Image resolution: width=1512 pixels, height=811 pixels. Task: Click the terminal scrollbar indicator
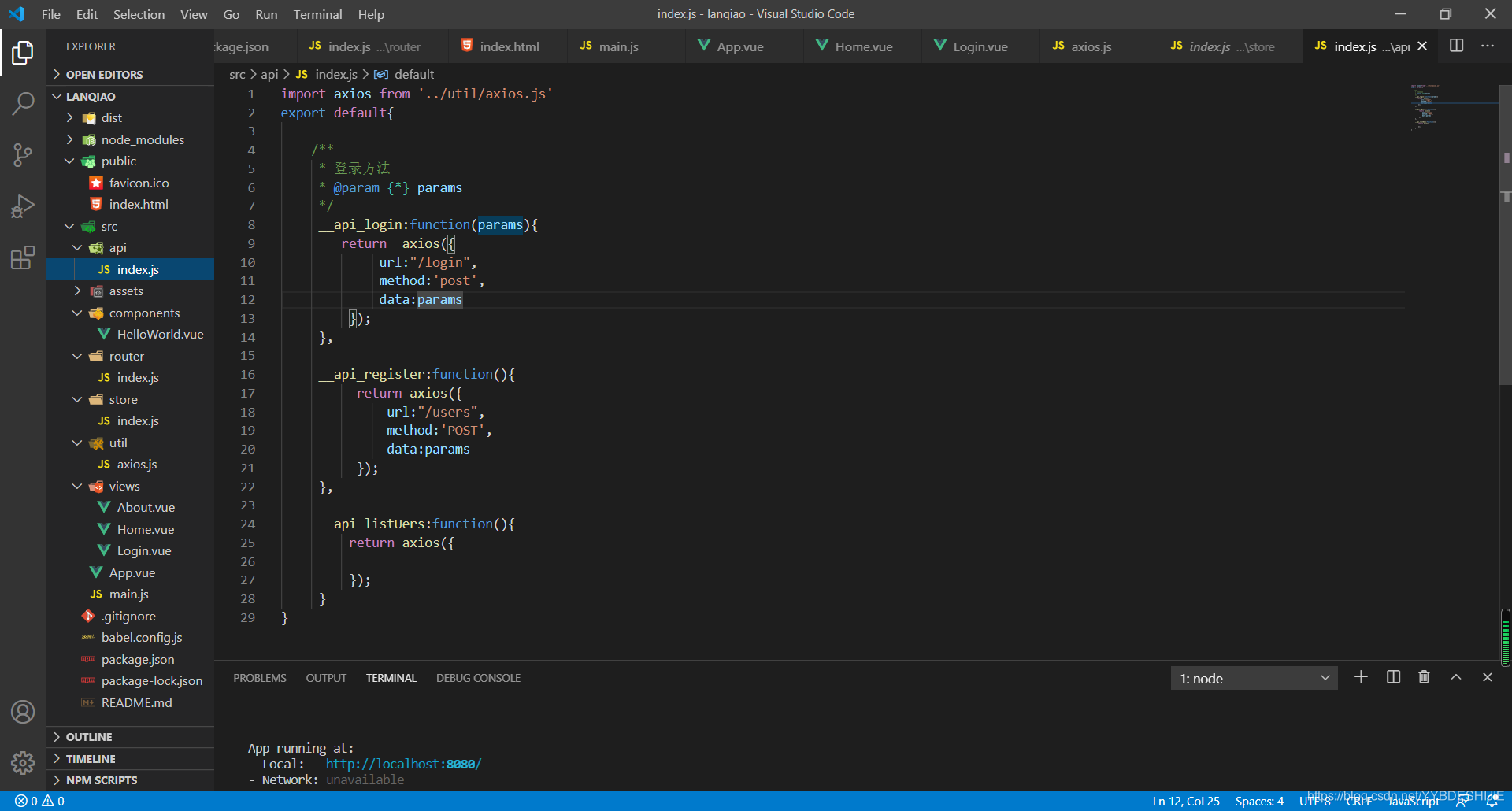point(1506,638)
